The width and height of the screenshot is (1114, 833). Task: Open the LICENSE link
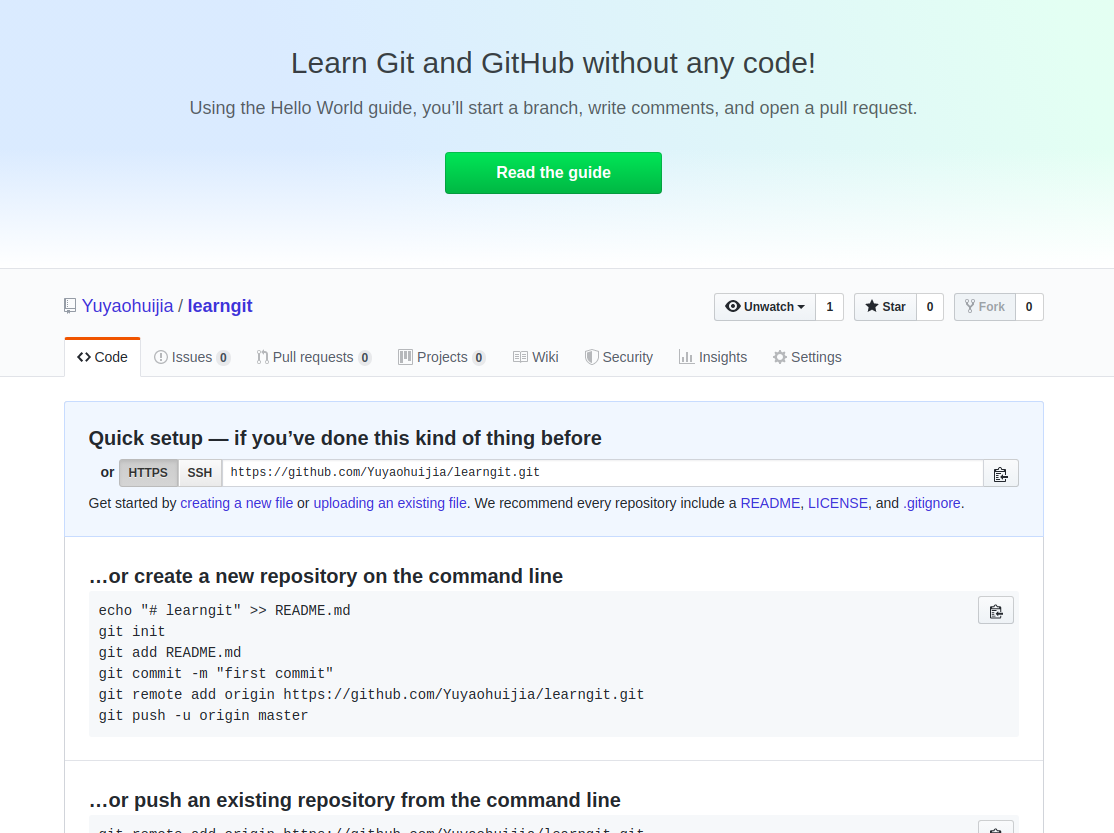coord(838,503)
